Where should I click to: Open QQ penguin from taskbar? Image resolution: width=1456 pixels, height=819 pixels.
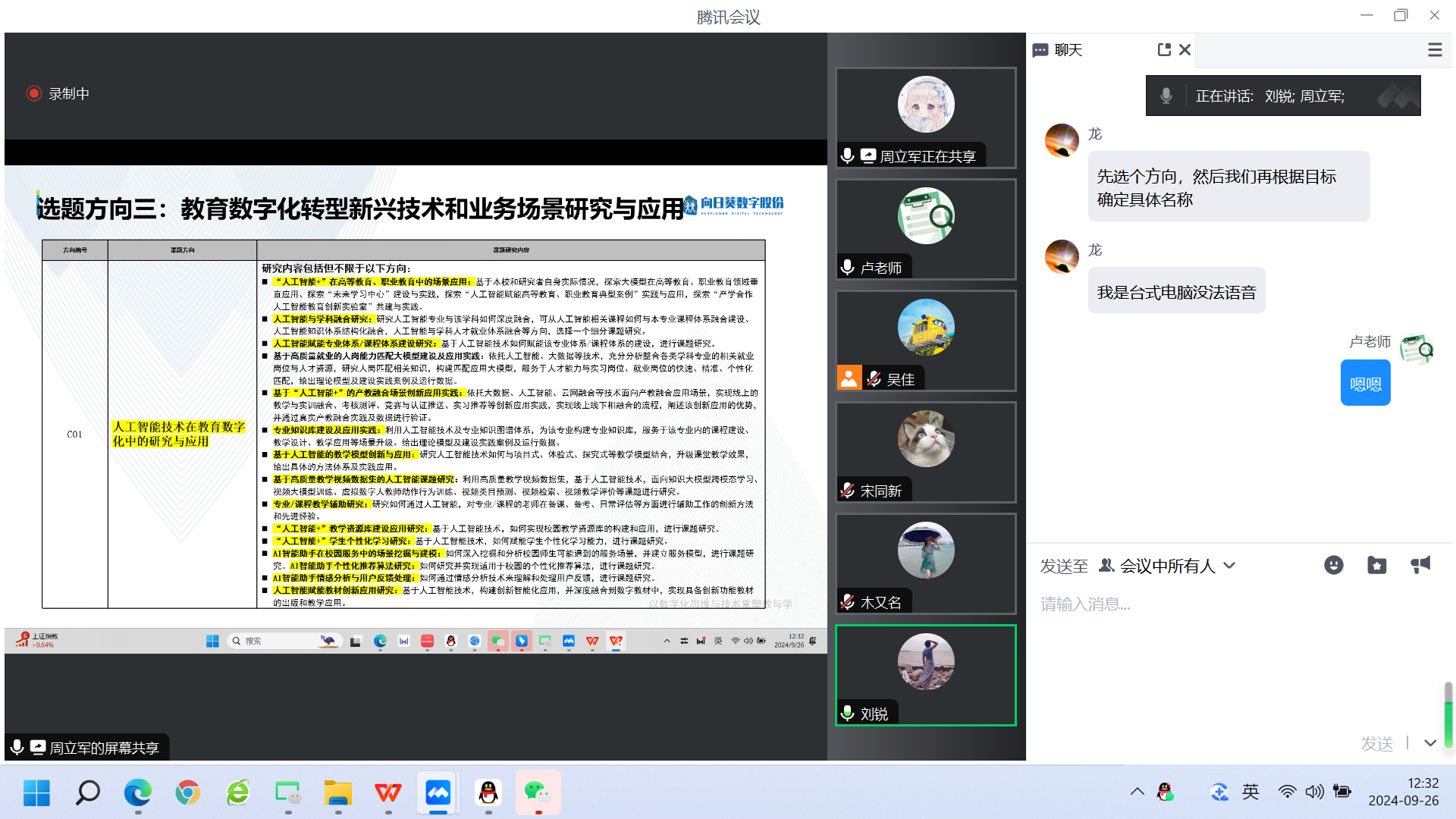488,792
